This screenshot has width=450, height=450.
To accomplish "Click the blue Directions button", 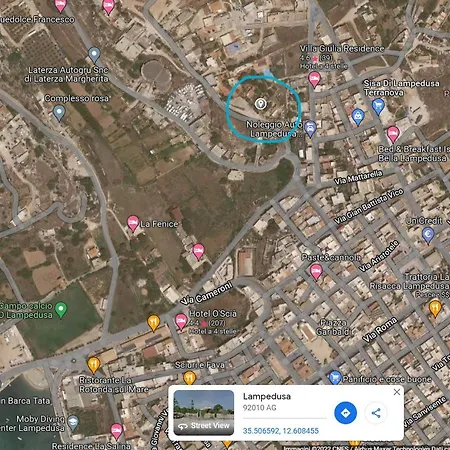I will (x=345, y=413).
